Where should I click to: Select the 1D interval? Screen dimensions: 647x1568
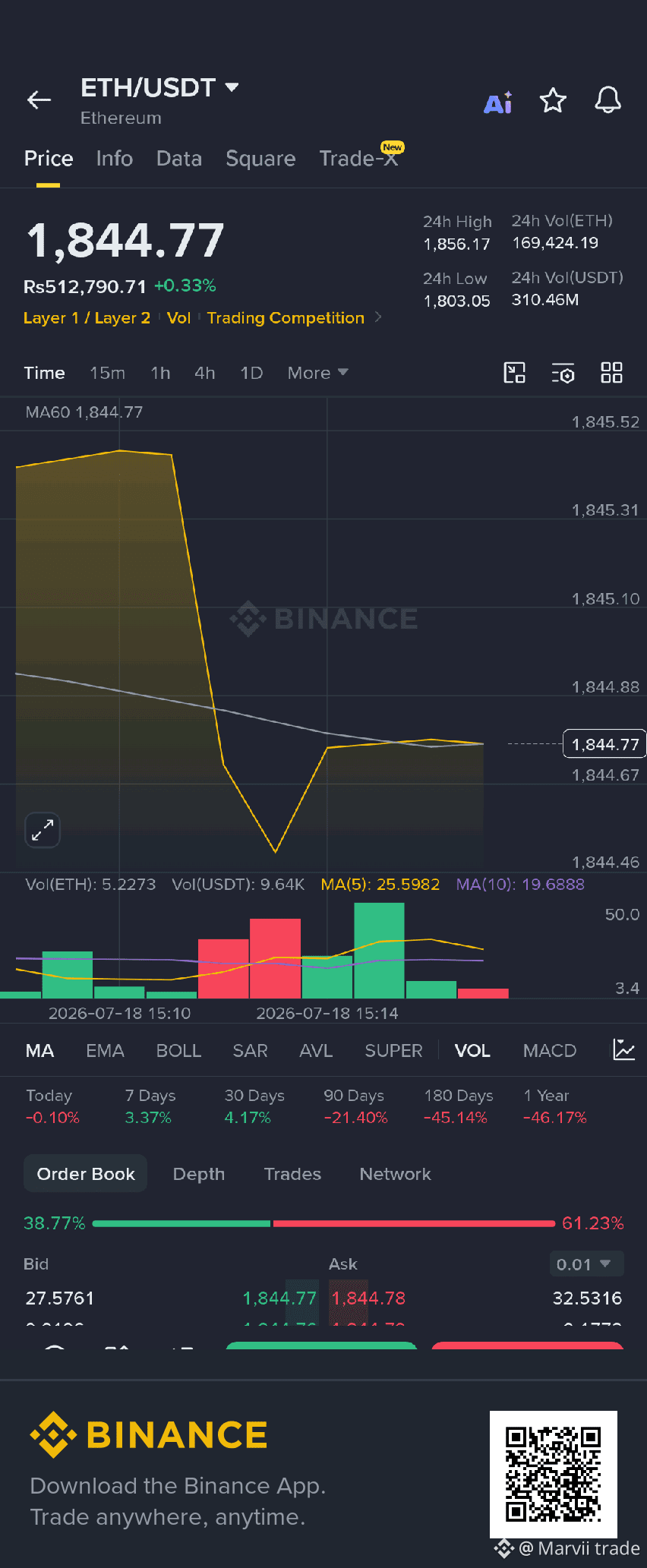pos(251,373)
